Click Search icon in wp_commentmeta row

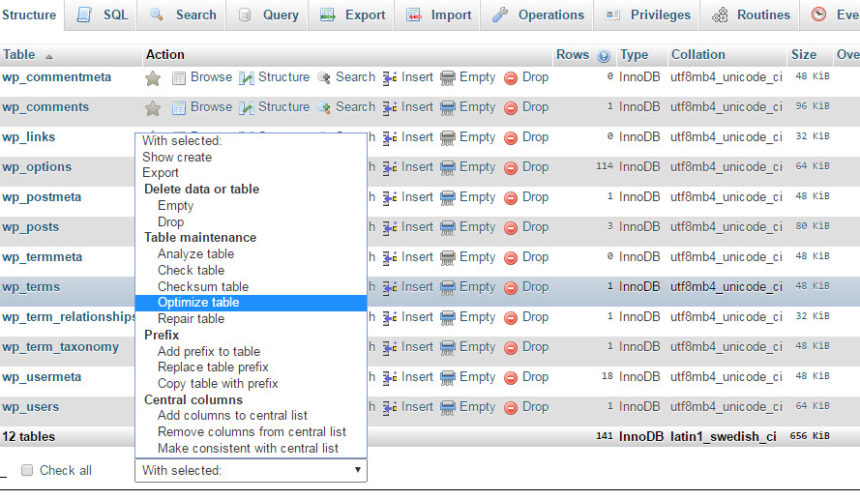click(x=324, y=78)
